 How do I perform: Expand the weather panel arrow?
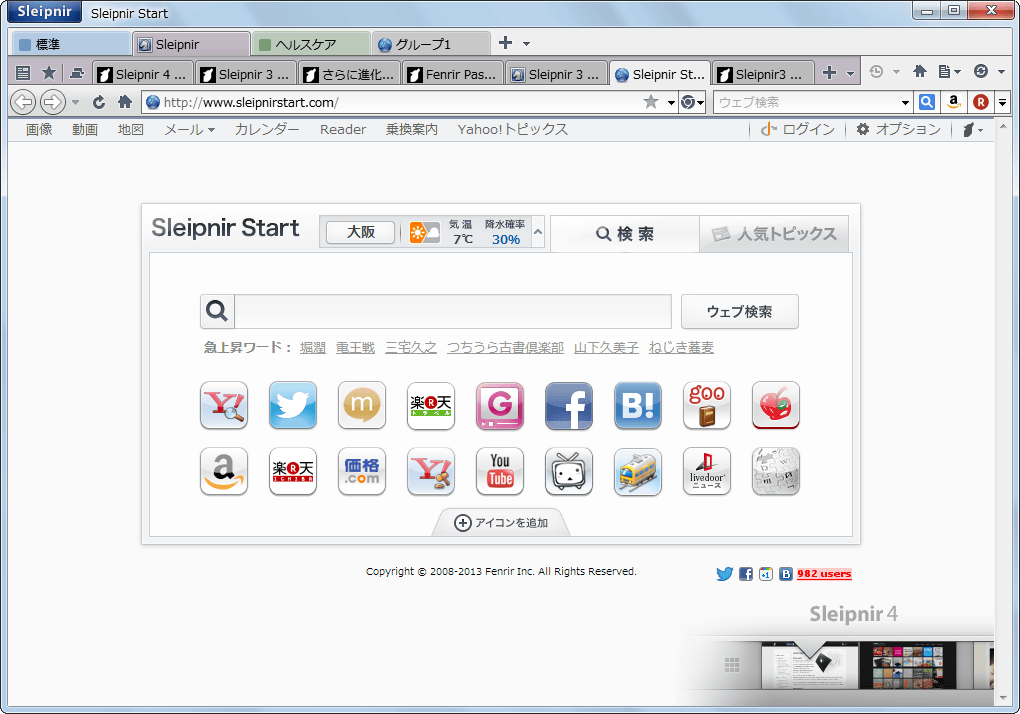click(x=538, y=232)
